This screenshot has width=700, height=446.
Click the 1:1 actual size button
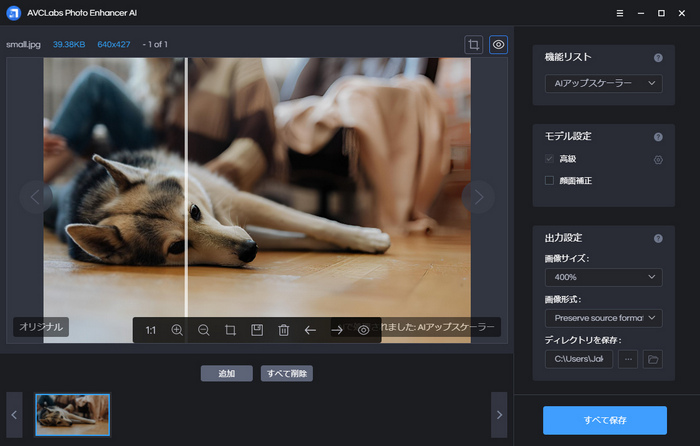[150, 330]
